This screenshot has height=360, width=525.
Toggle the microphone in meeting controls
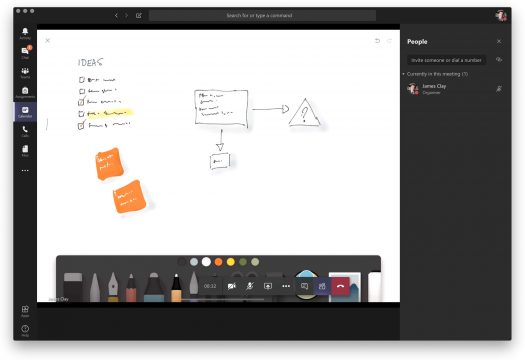point(250,286)
